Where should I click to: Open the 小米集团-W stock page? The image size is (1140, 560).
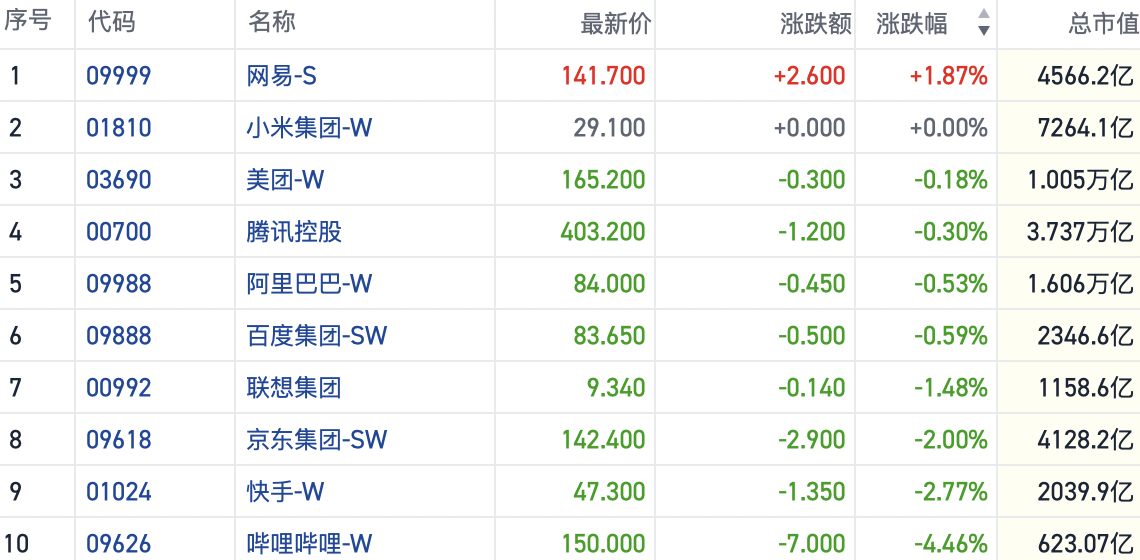[309, 128]
